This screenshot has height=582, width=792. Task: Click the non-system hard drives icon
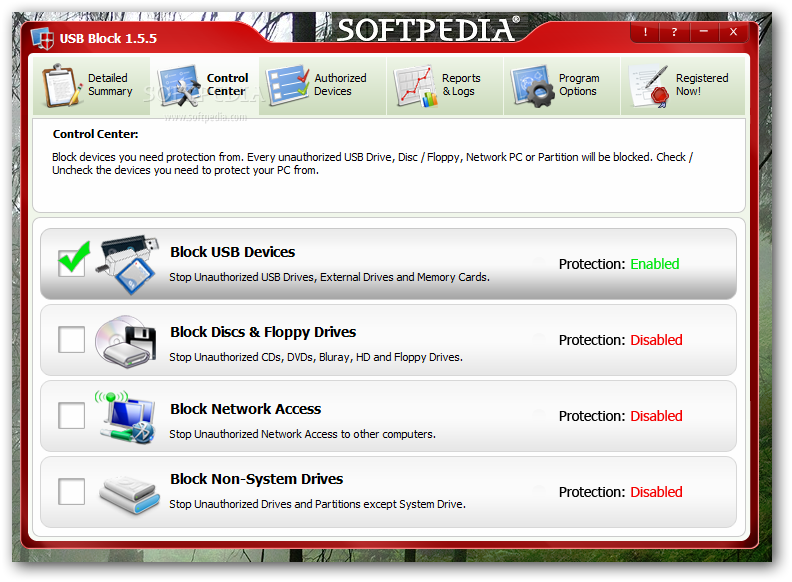tap(129, 494)
